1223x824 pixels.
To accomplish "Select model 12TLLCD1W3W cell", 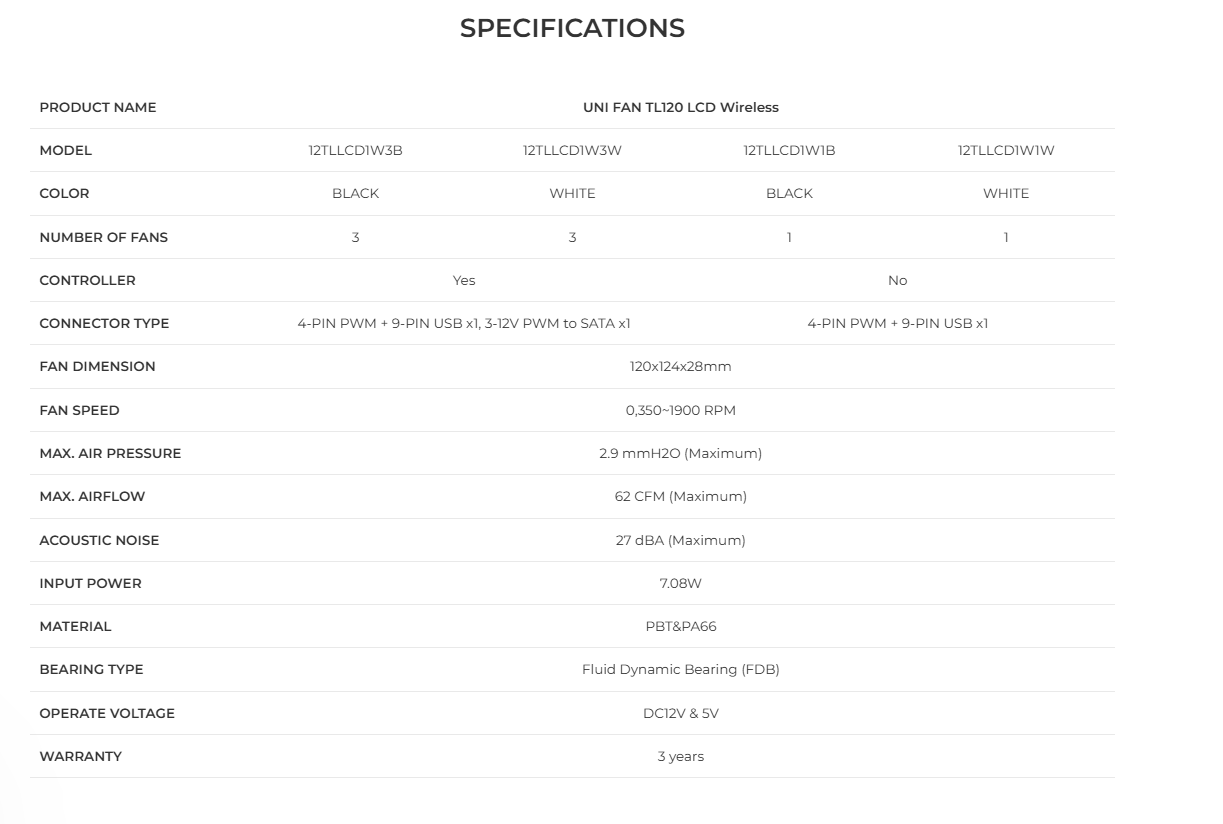I will point(572,151).
